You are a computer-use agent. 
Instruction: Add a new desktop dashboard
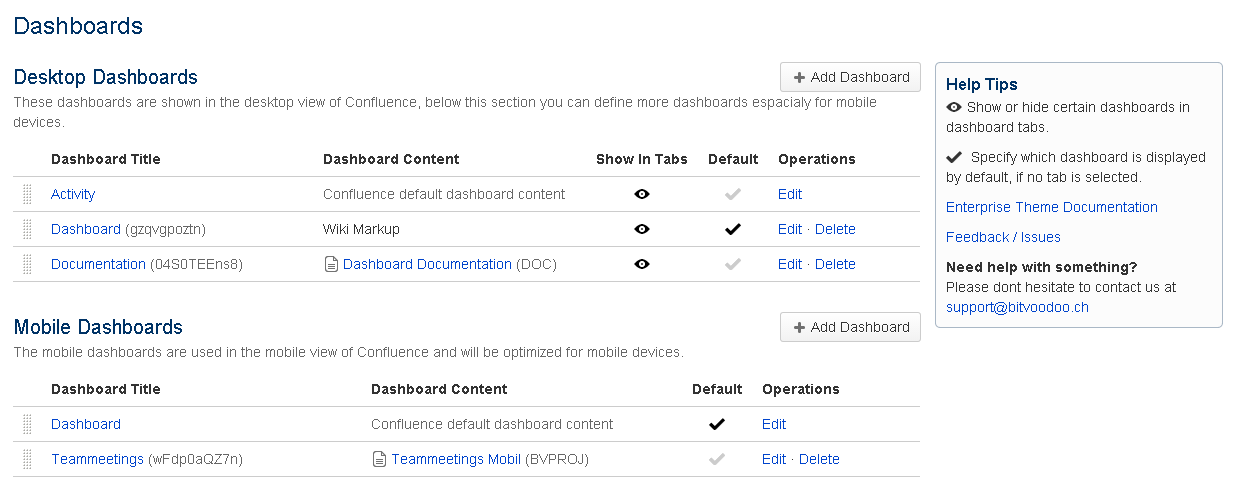850,77
